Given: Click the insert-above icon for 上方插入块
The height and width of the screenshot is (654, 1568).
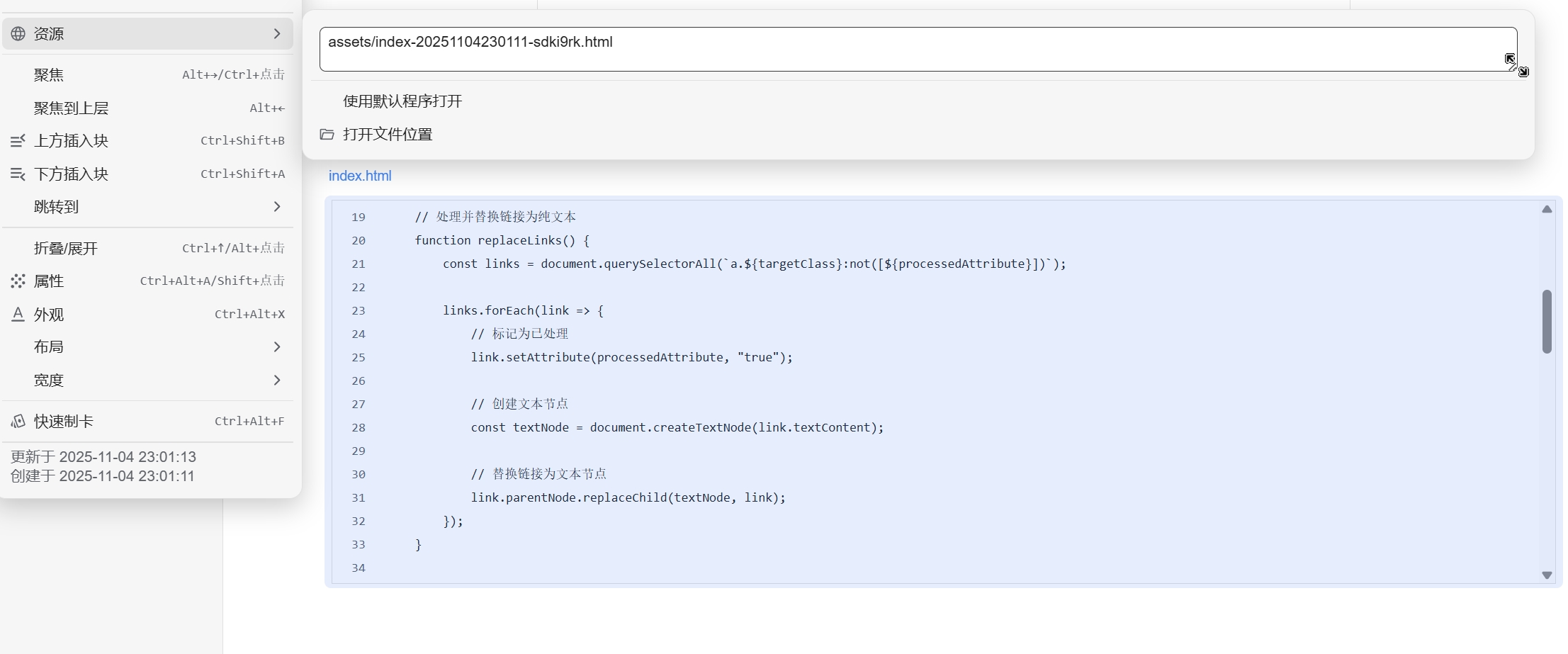Looking at the screenshot, I should coord(18,141).
